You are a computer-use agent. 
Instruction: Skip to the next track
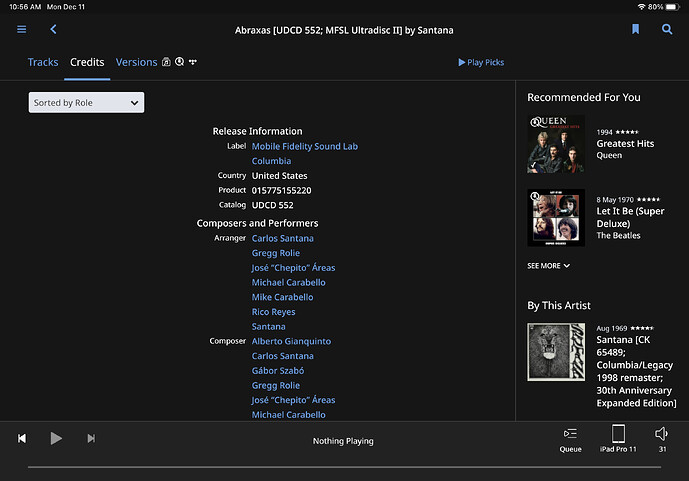point(91,438)
